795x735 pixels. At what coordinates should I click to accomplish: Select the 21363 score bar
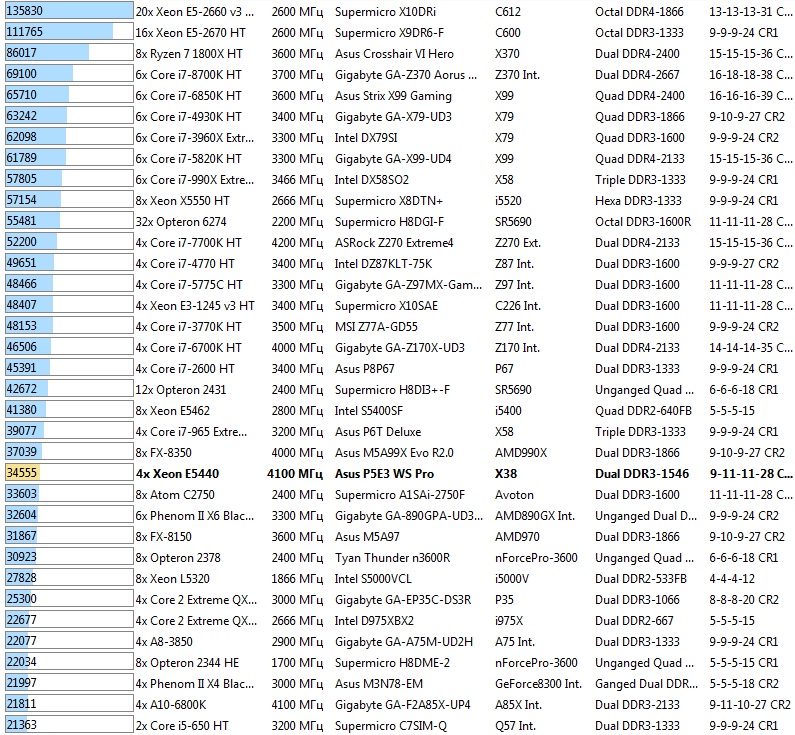[69, 724]
